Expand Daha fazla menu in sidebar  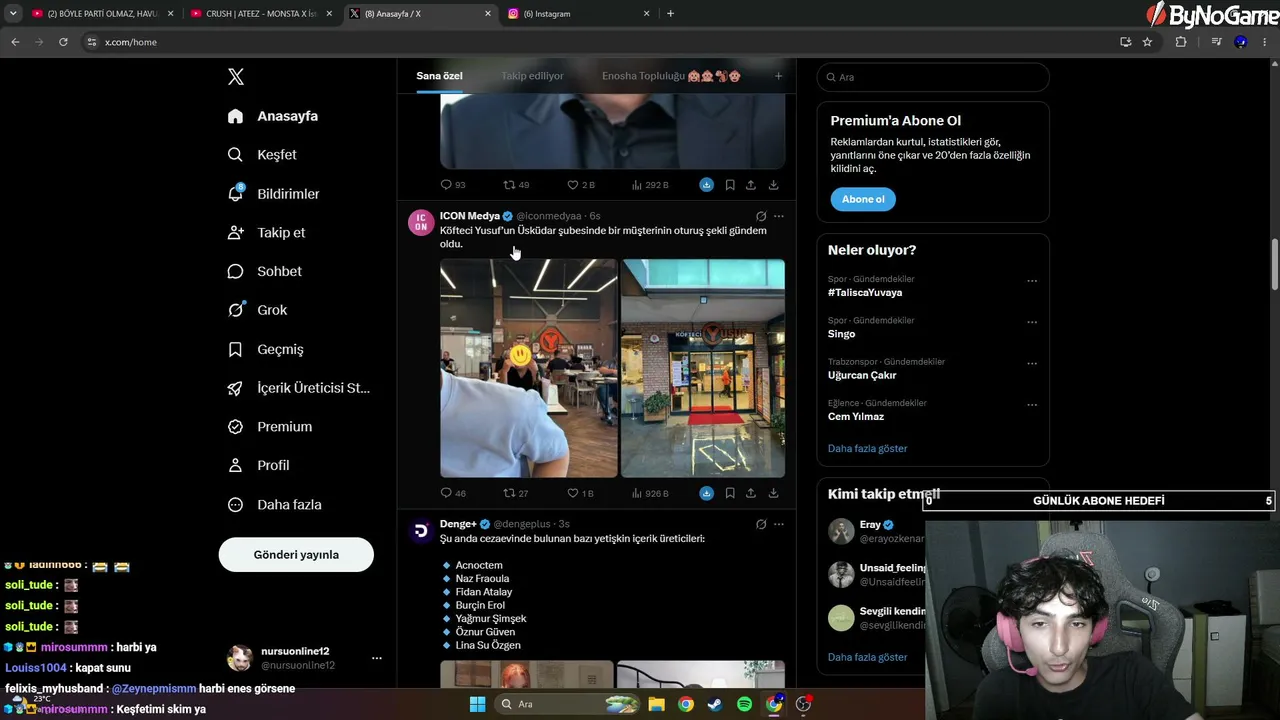click(274, 505)
